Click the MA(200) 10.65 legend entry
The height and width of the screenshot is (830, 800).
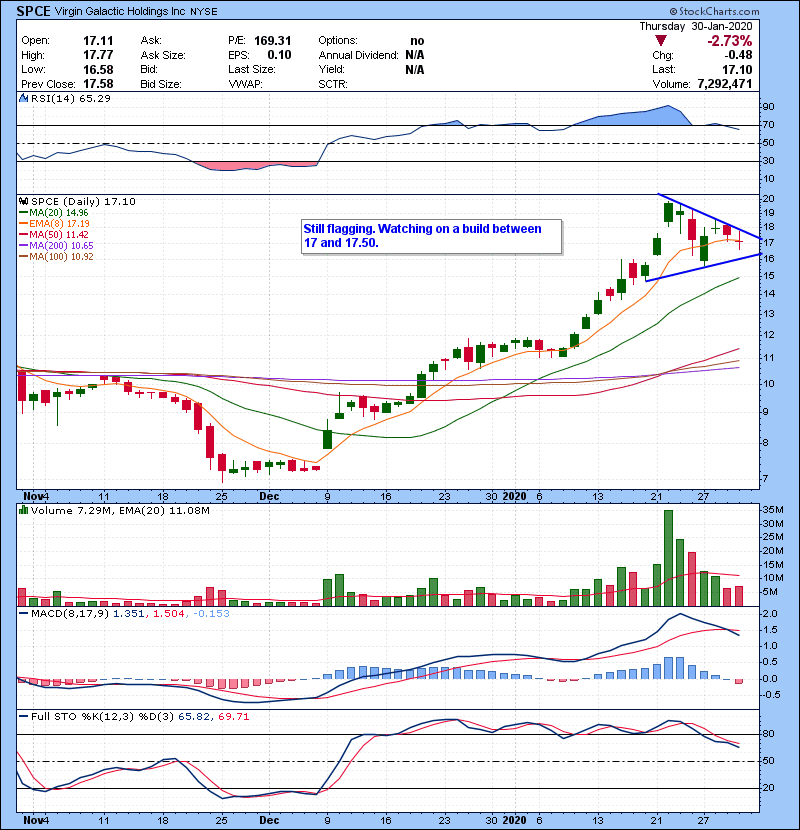(56, 246)
